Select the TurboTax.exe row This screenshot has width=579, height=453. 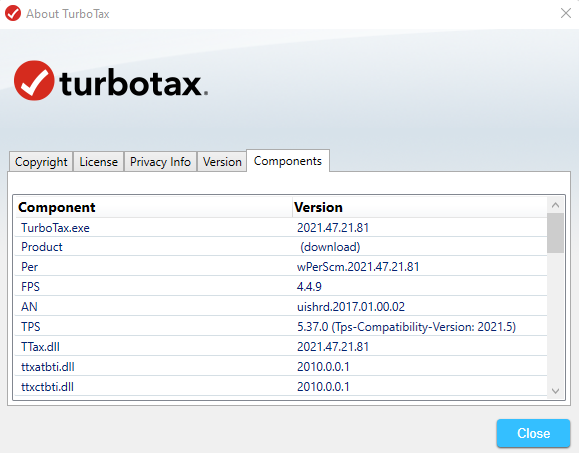point(281,227)
